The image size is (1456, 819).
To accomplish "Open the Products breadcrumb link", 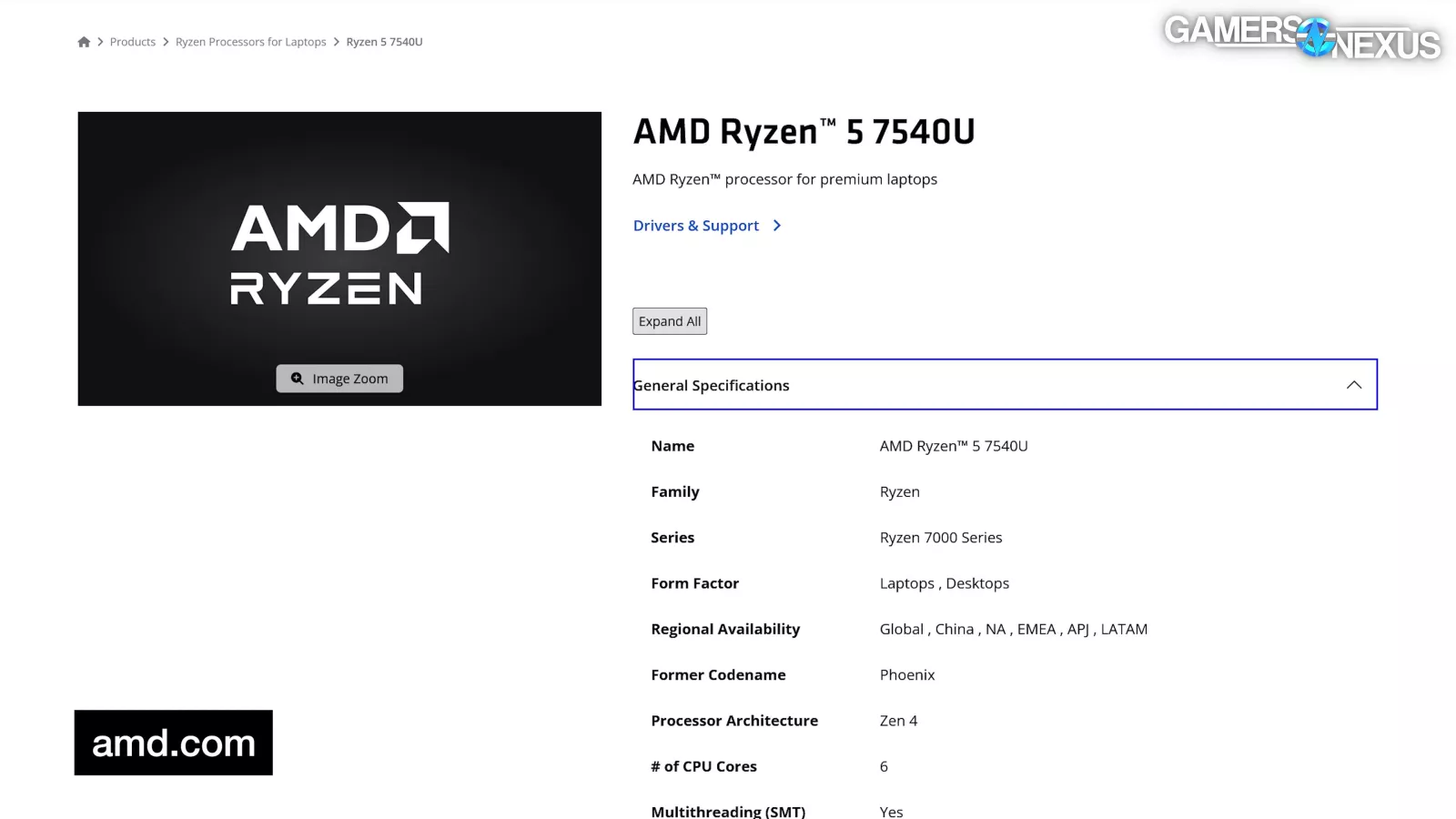I will point(133,42).
